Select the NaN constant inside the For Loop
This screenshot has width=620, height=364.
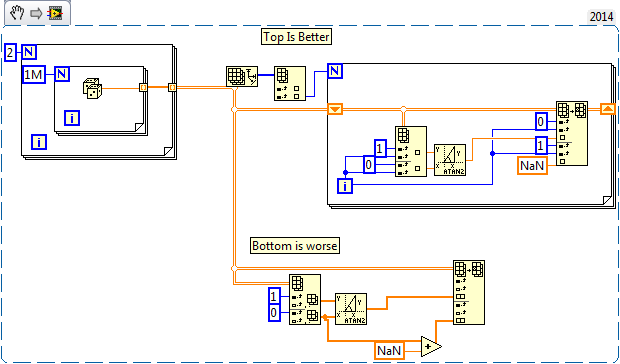click(x=533, y=166)
